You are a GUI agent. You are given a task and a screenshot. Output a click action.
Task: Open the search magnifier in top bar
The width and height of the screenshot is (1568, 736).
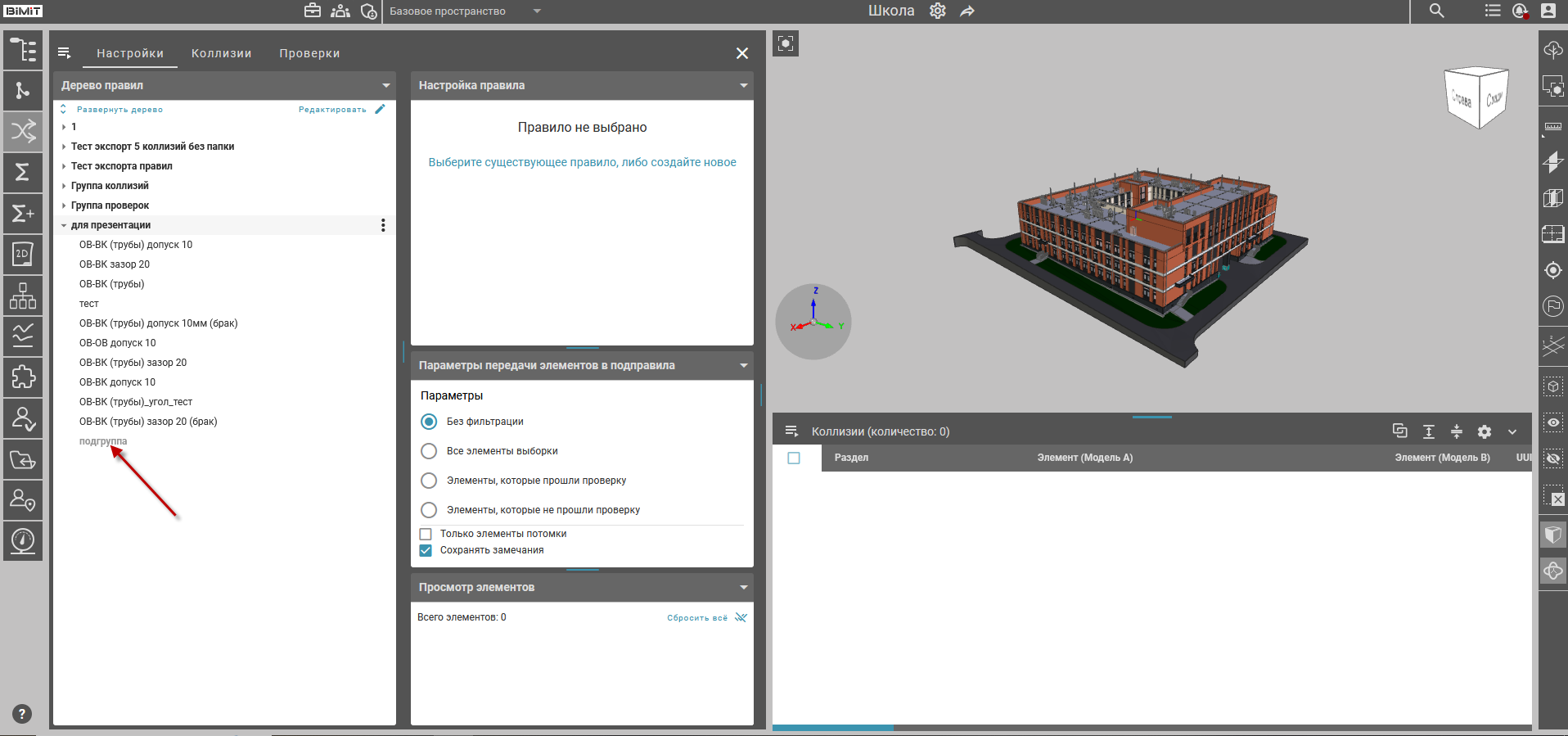pos(1436,11)
